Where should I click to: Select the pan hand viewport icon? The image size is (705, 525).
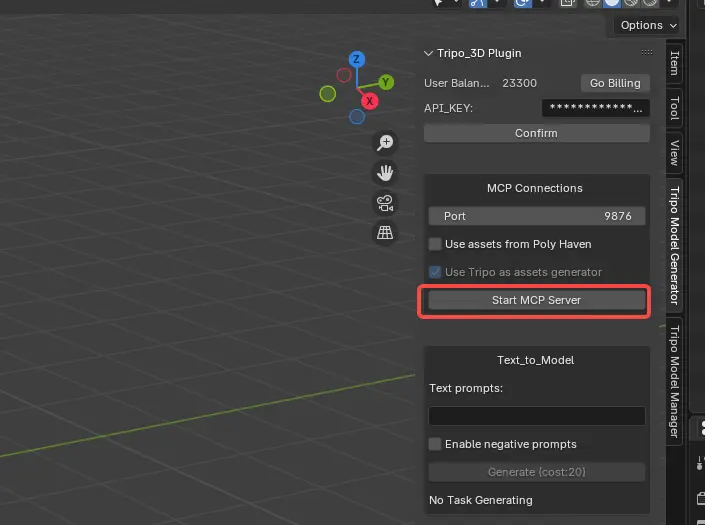click(x=385, y=173)
